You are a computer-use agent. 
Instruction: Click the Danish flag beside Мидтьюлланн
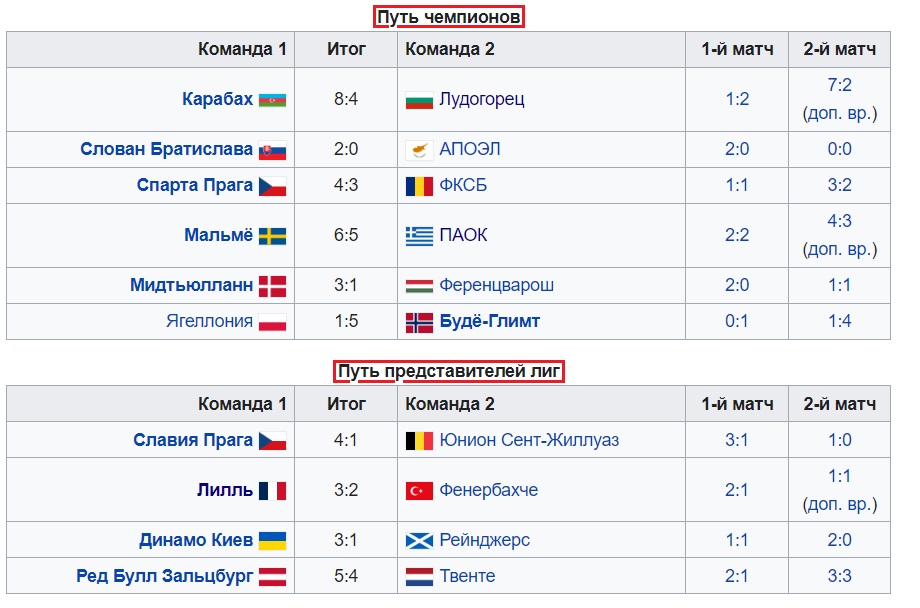272,286
